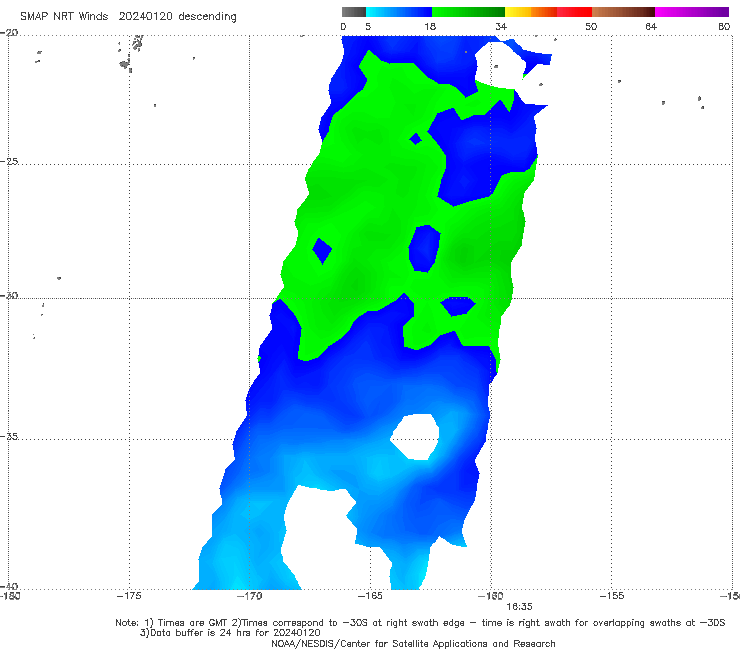This screenshot has height=650, width=740.
Task: Click the color bar label '64'
Action: (651, 26)
